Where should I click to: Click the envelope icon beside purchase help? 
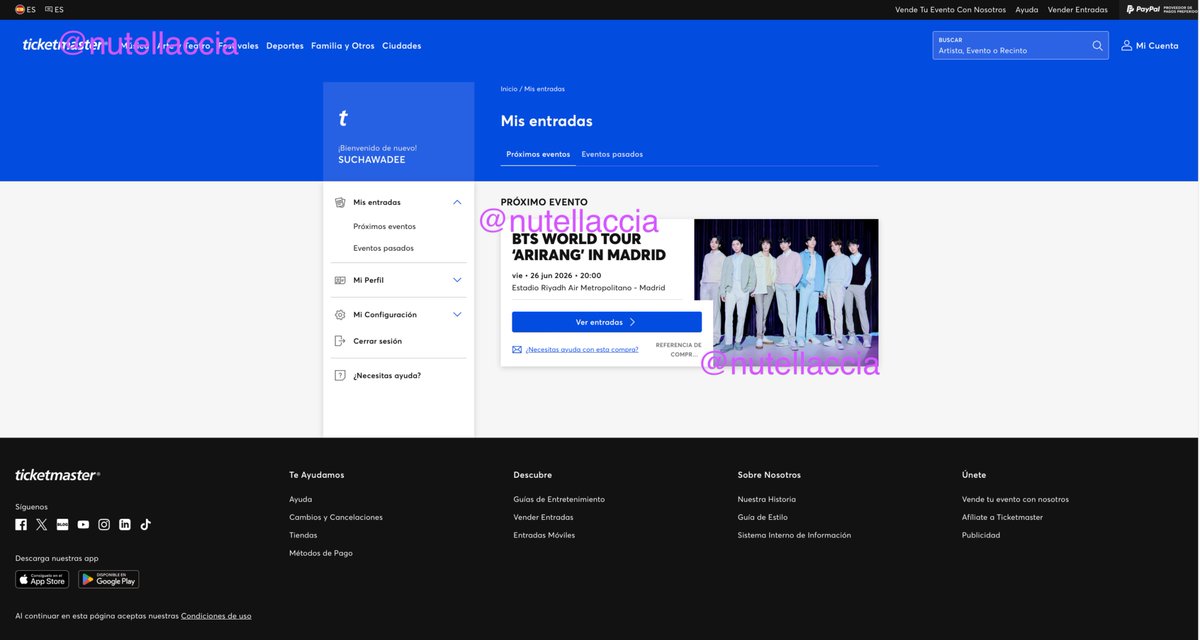pyautogui.click(x=517, y=350)
